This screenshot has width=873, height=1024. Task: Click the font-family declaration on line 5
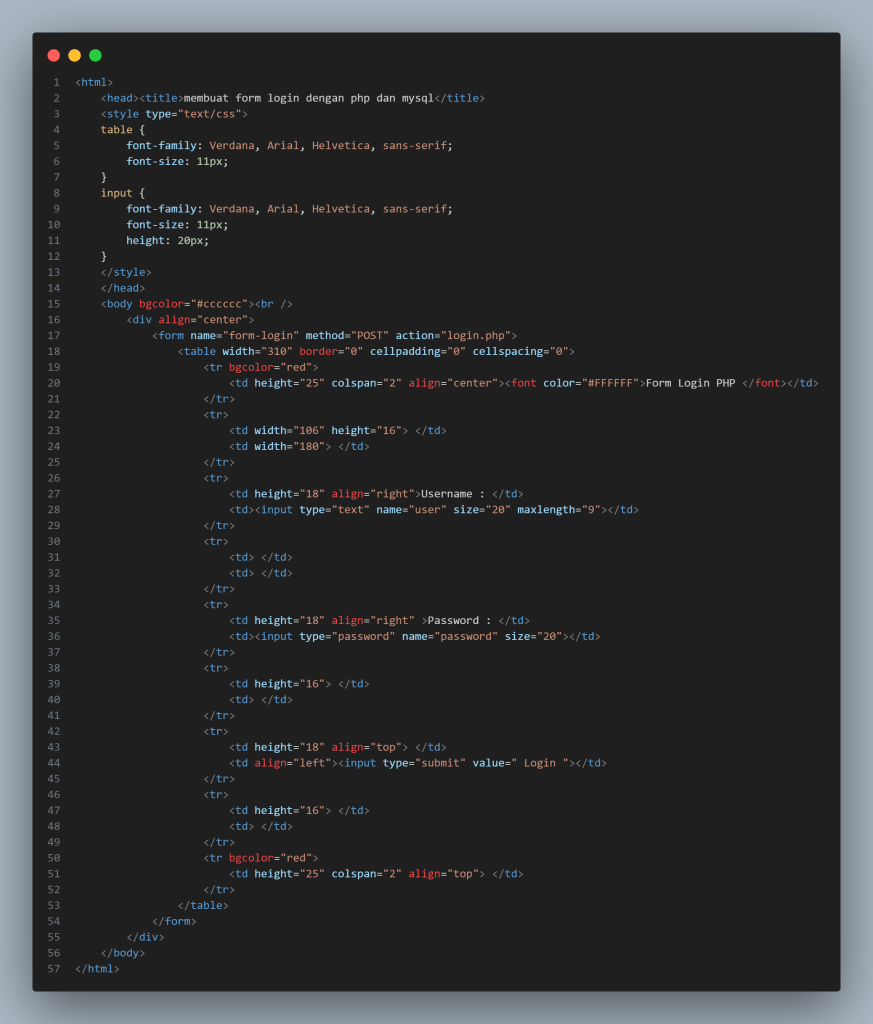coord(289,146)
